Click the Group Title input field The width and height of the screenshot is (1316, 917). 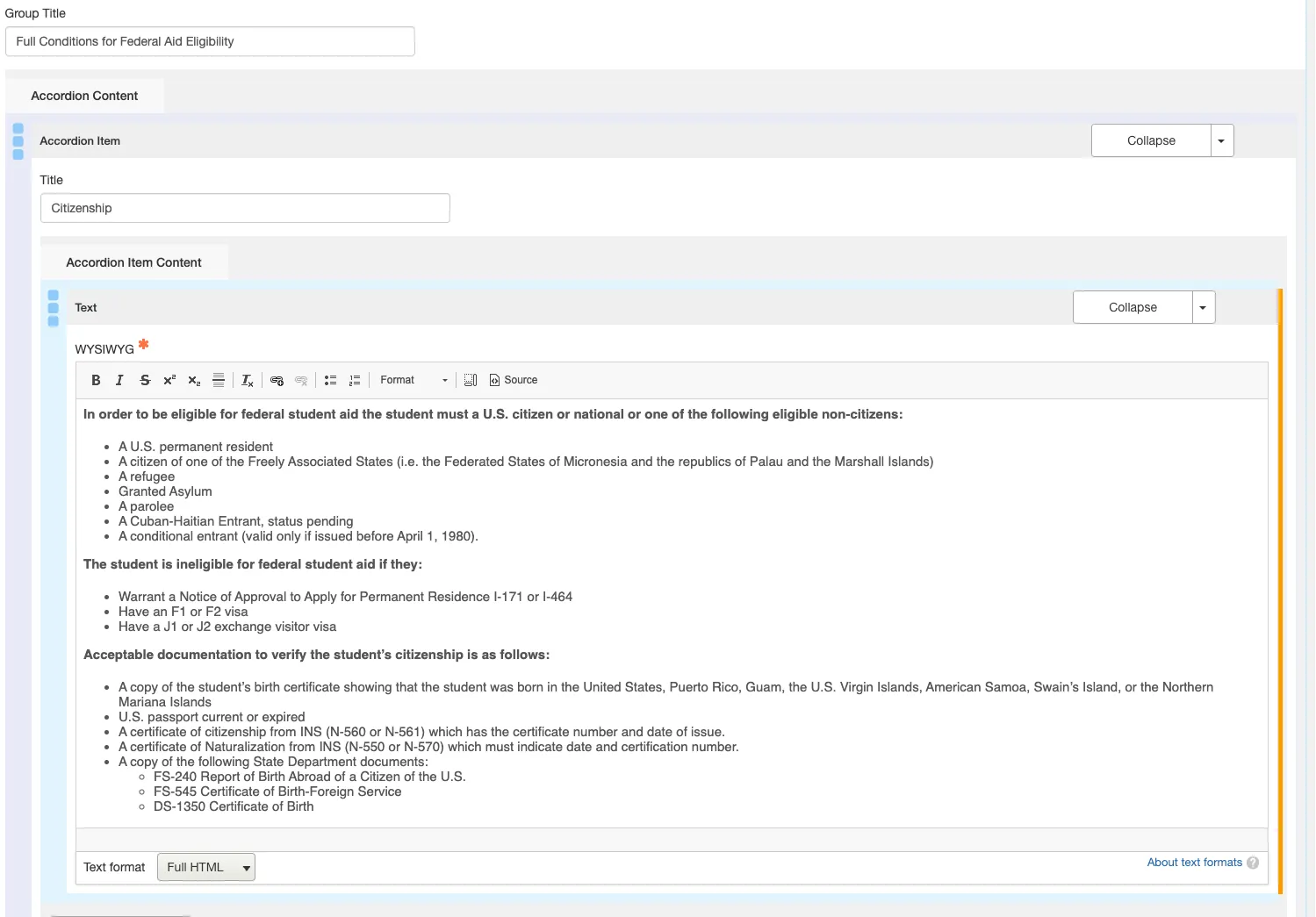coord(210,41)
